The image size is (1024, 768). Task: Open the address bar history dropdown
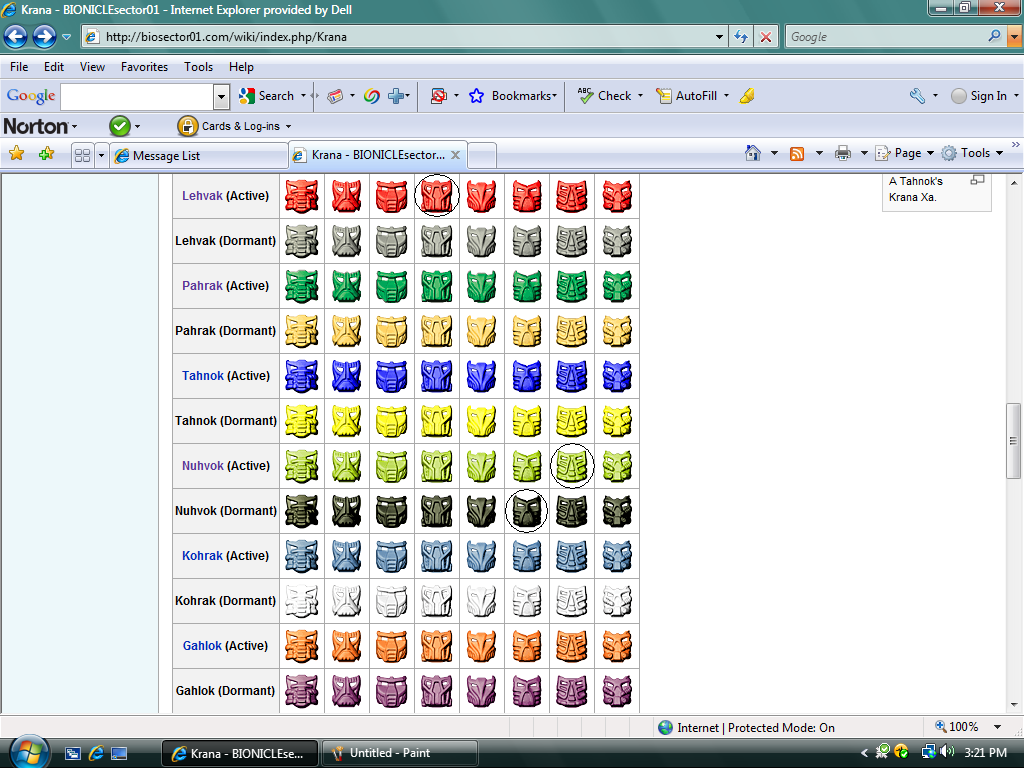[x=719, y=37]
